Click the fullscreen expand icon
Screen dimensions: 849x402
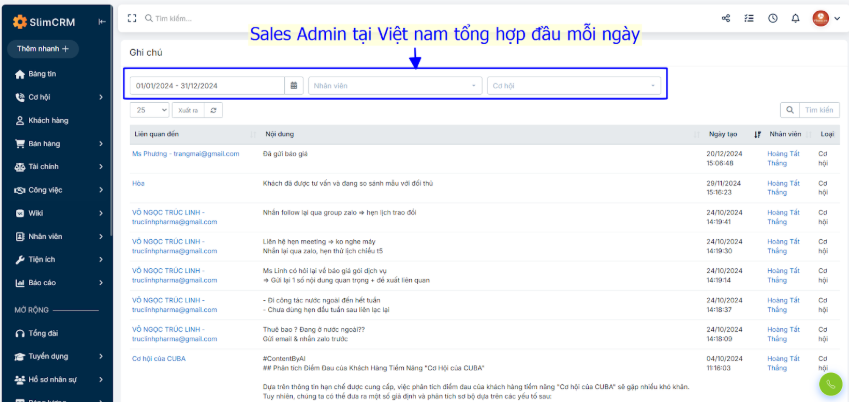132,18
